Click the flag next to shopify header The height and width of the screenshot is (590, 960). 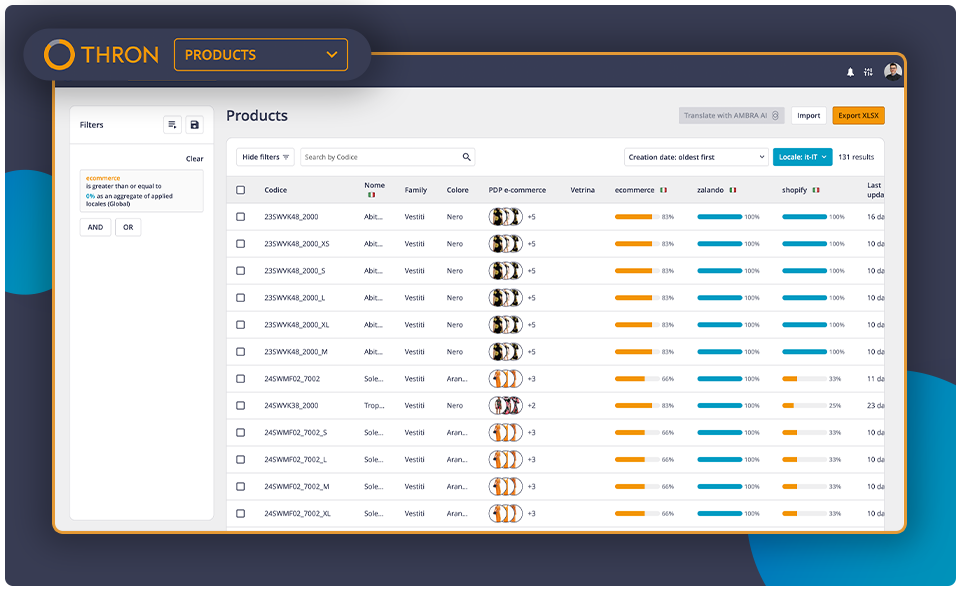coord(816,190)
